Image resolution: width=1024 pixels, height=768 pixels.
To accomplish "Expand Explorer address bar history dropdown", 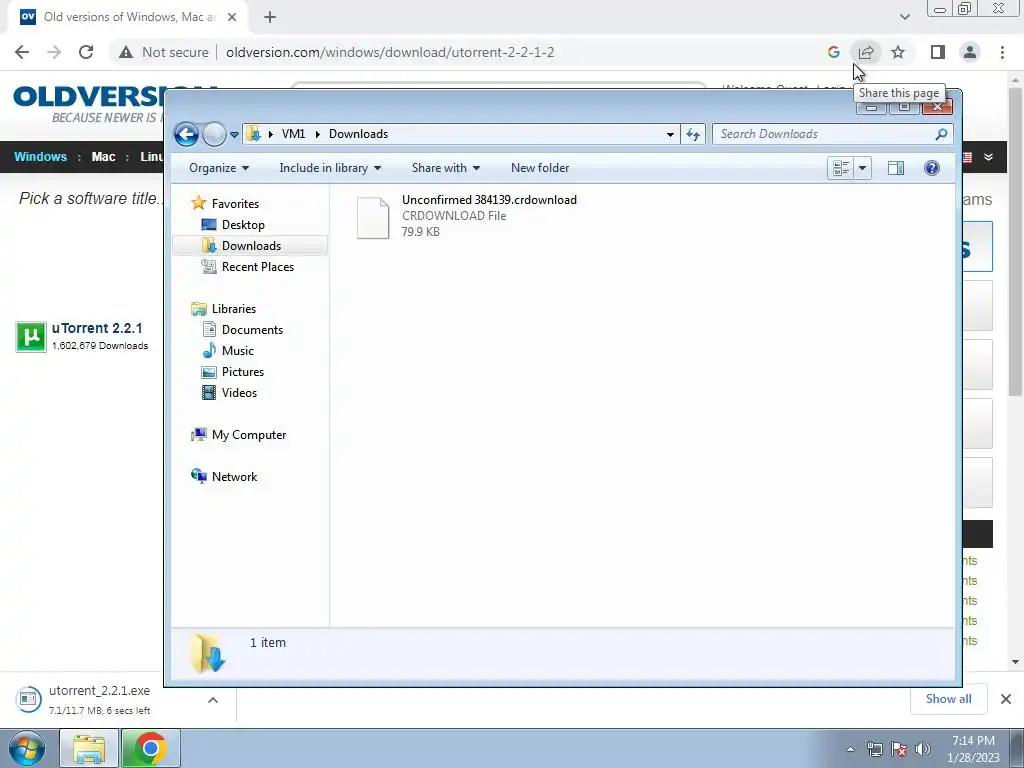I will (x=670, y=135).
